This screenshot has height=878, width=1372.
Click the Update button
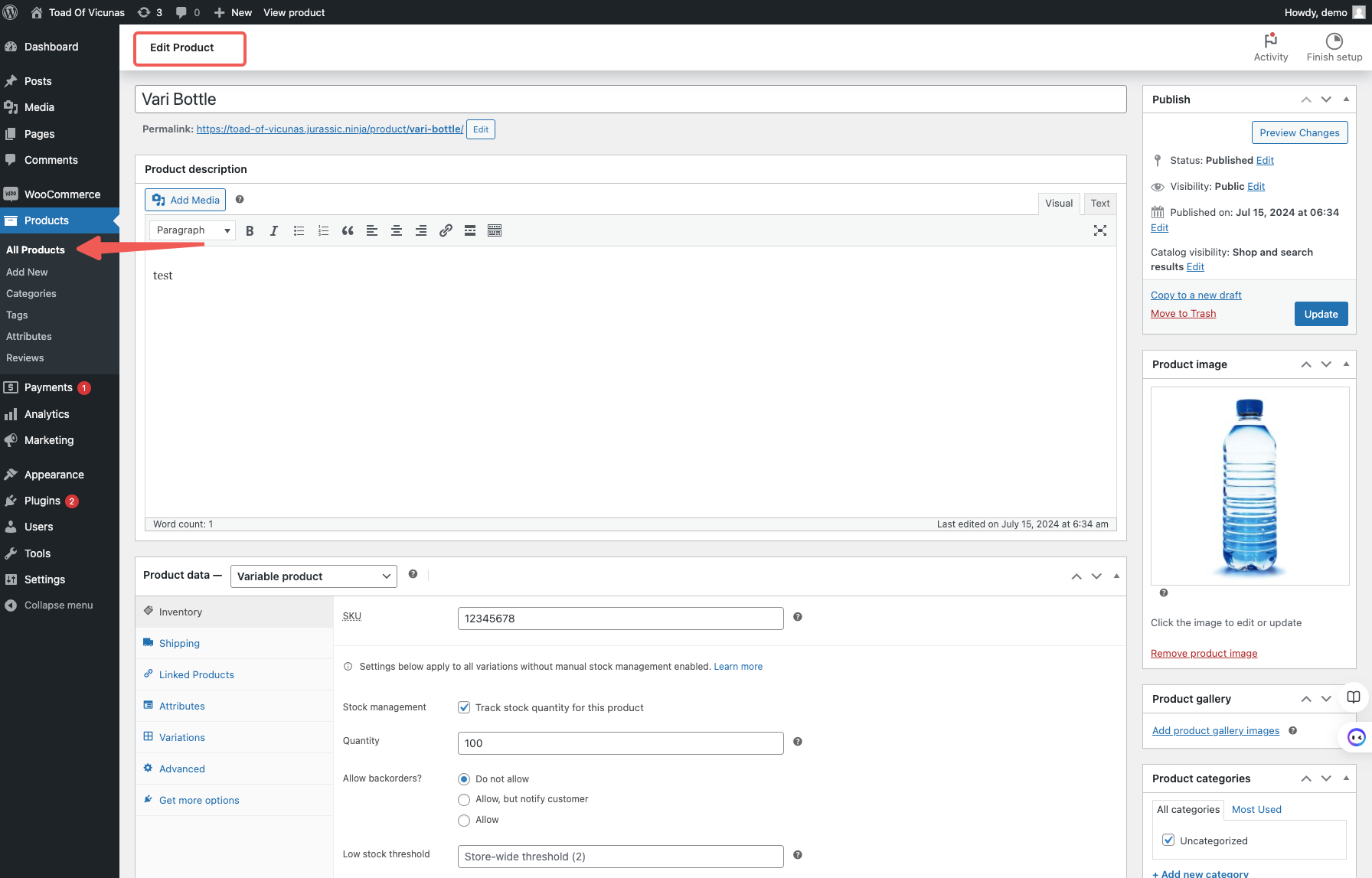coord(1321,314)
